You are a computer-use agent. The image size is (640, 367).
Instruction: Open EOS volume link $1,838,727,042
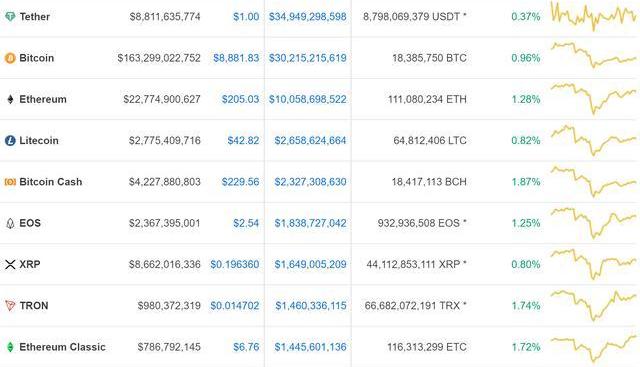[x=310, y=223]
